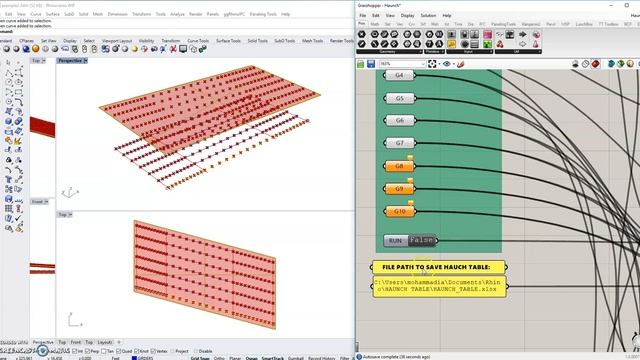
Task: Click the blue GIRDERS layer color swatch
Action: pos(134,358)
